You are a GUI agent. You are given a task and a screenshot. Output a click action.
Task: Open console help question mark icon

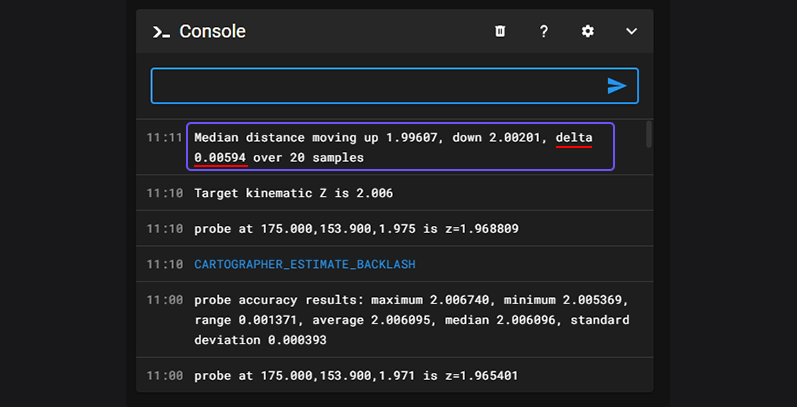544,31
